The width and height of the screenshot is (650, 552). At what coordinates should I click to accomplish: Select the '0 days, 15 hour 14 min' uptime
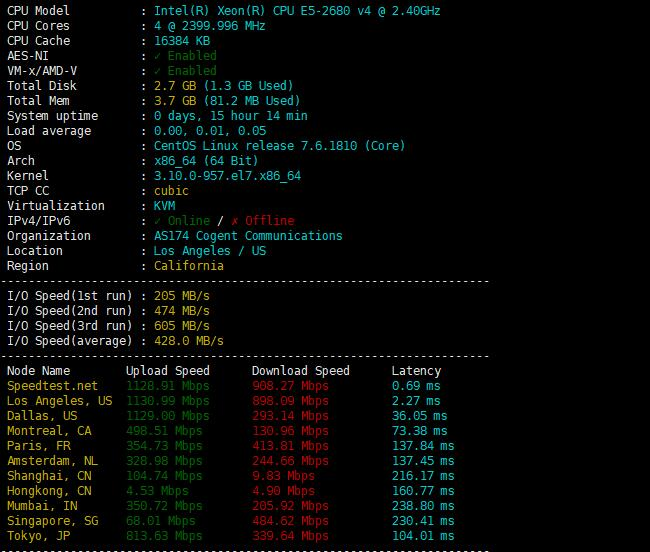tap(230, 116)
